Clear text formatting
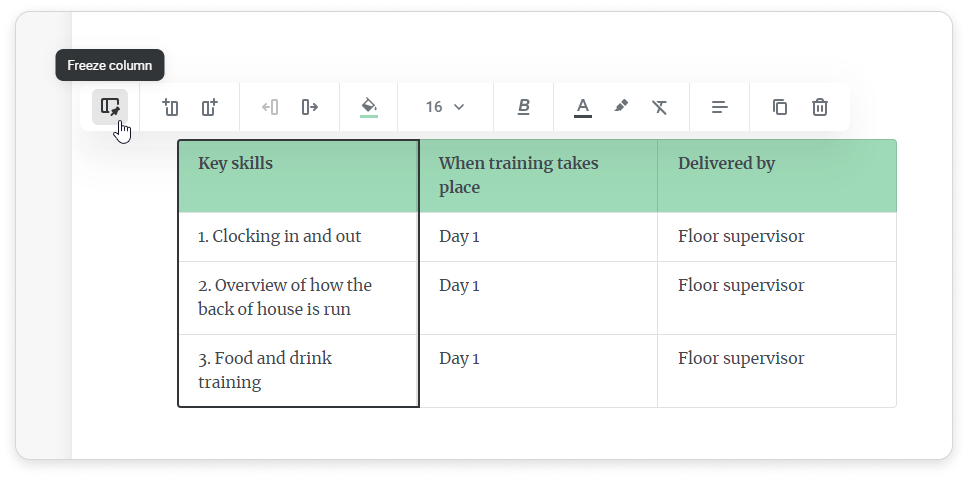The width and height of the screenshot is (968, 479). point(659,107)
